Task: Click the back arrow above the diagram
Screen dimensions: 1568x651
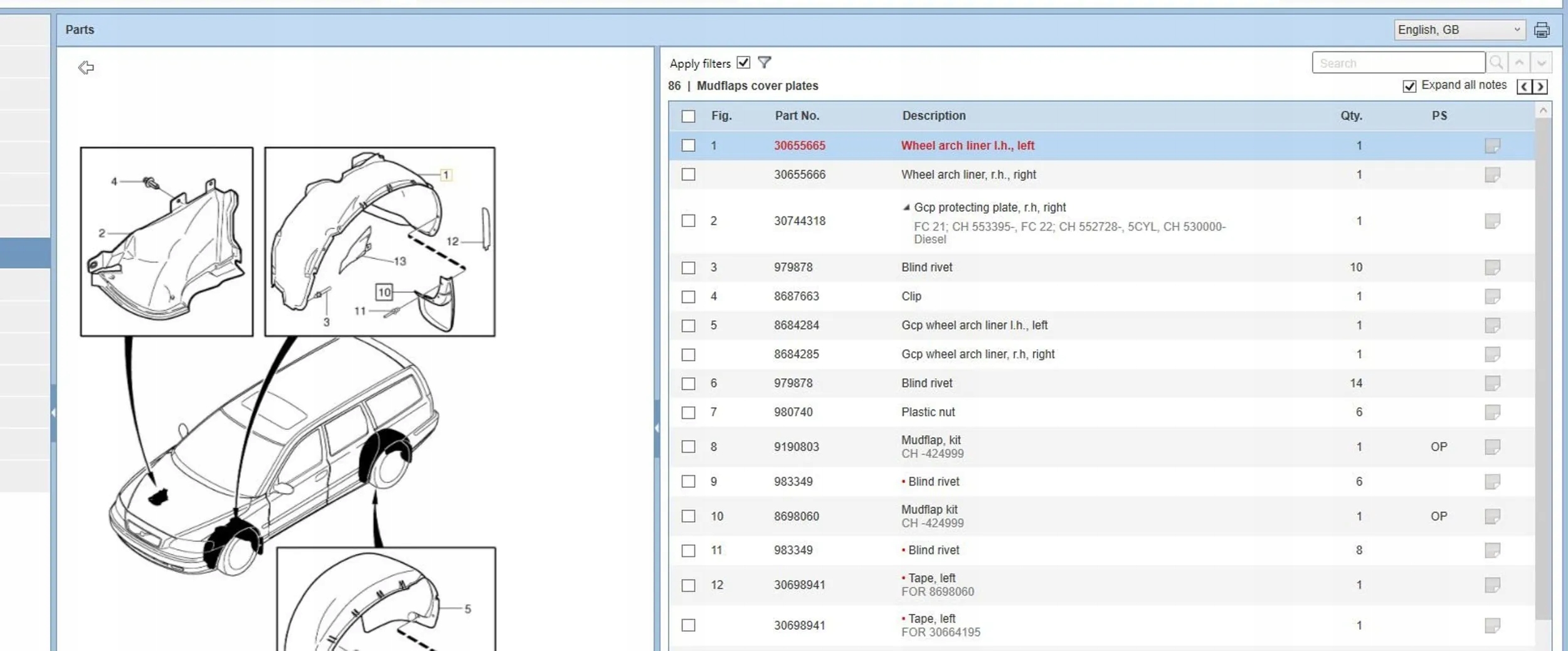Action: [86, 67]
